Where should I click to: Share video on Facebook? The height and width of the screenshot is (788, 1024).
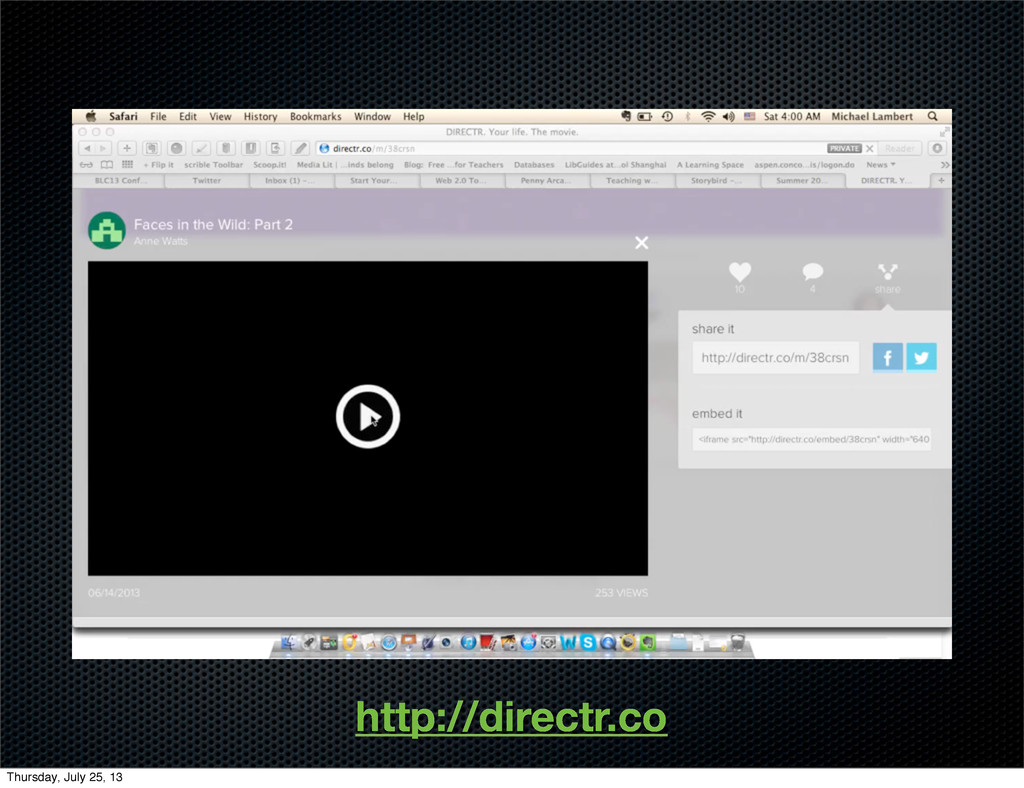(x=888, y=357)
